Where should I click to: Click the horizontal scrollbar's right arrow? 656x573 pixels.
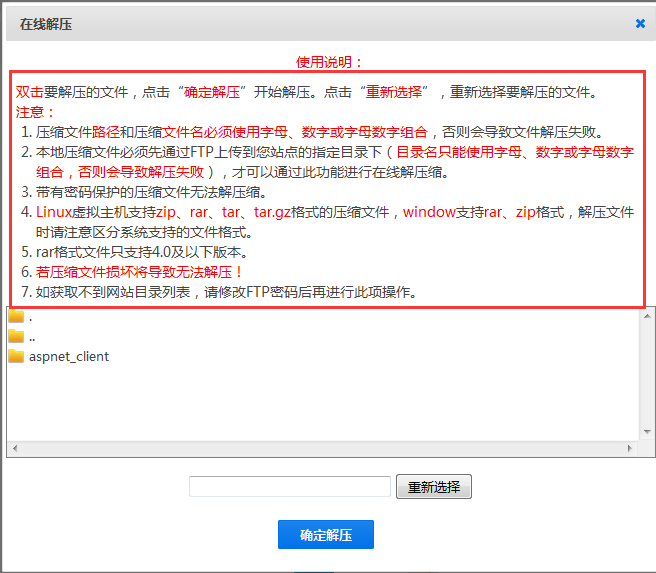(630, 449)
